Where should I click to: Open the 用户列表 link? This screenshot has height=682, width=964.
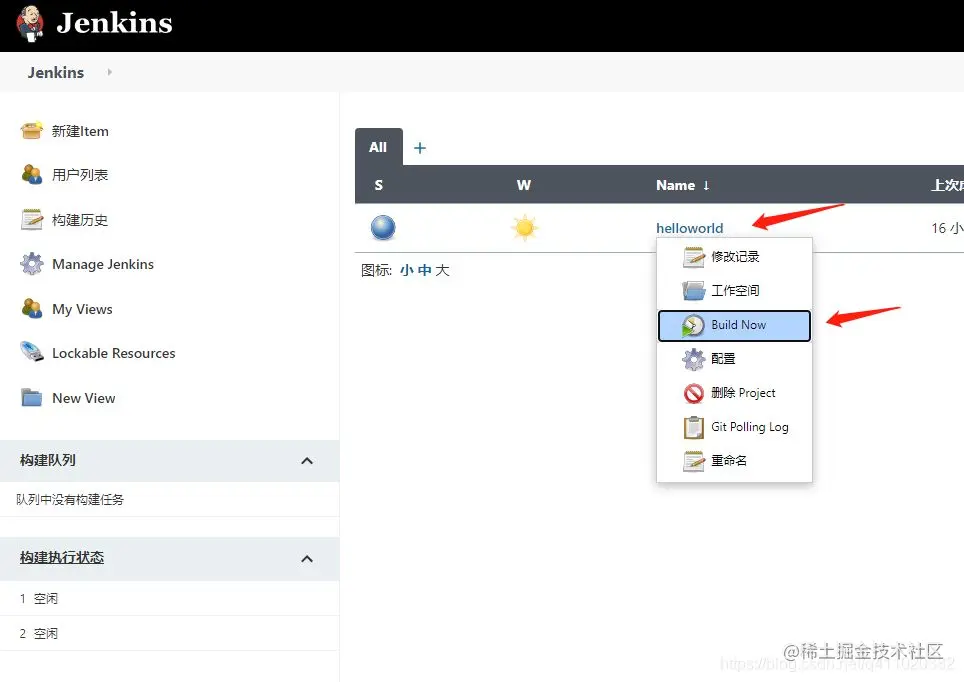(x=80, y=175)
